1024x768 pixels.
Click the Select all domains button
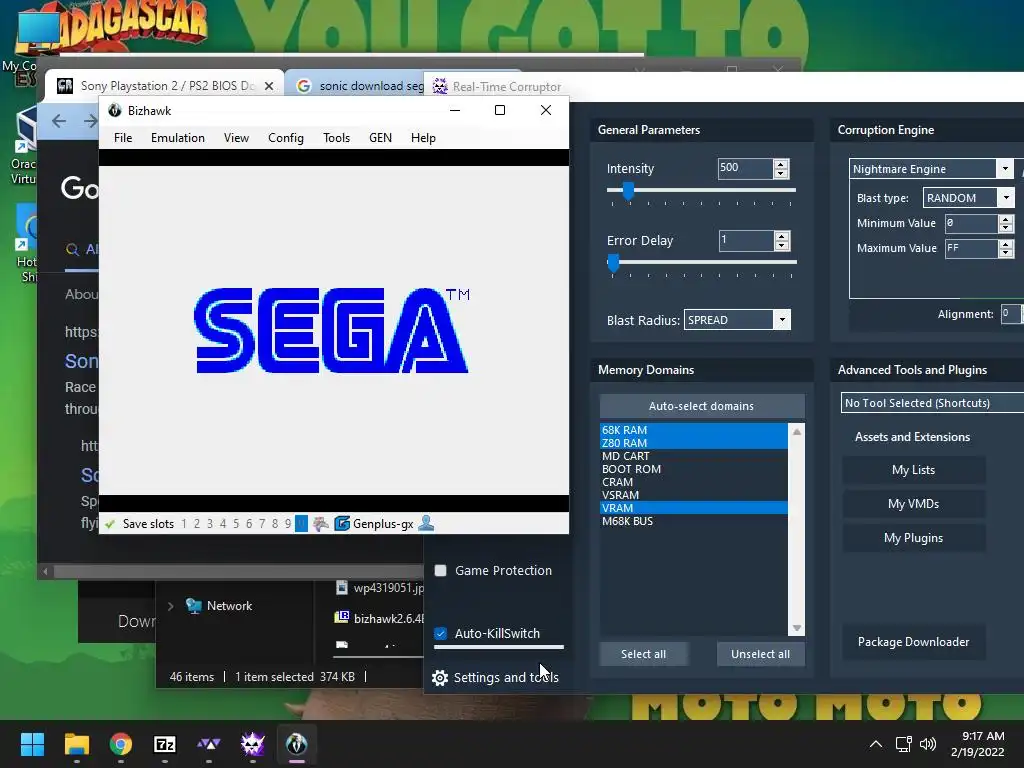[x=643, y=654]
